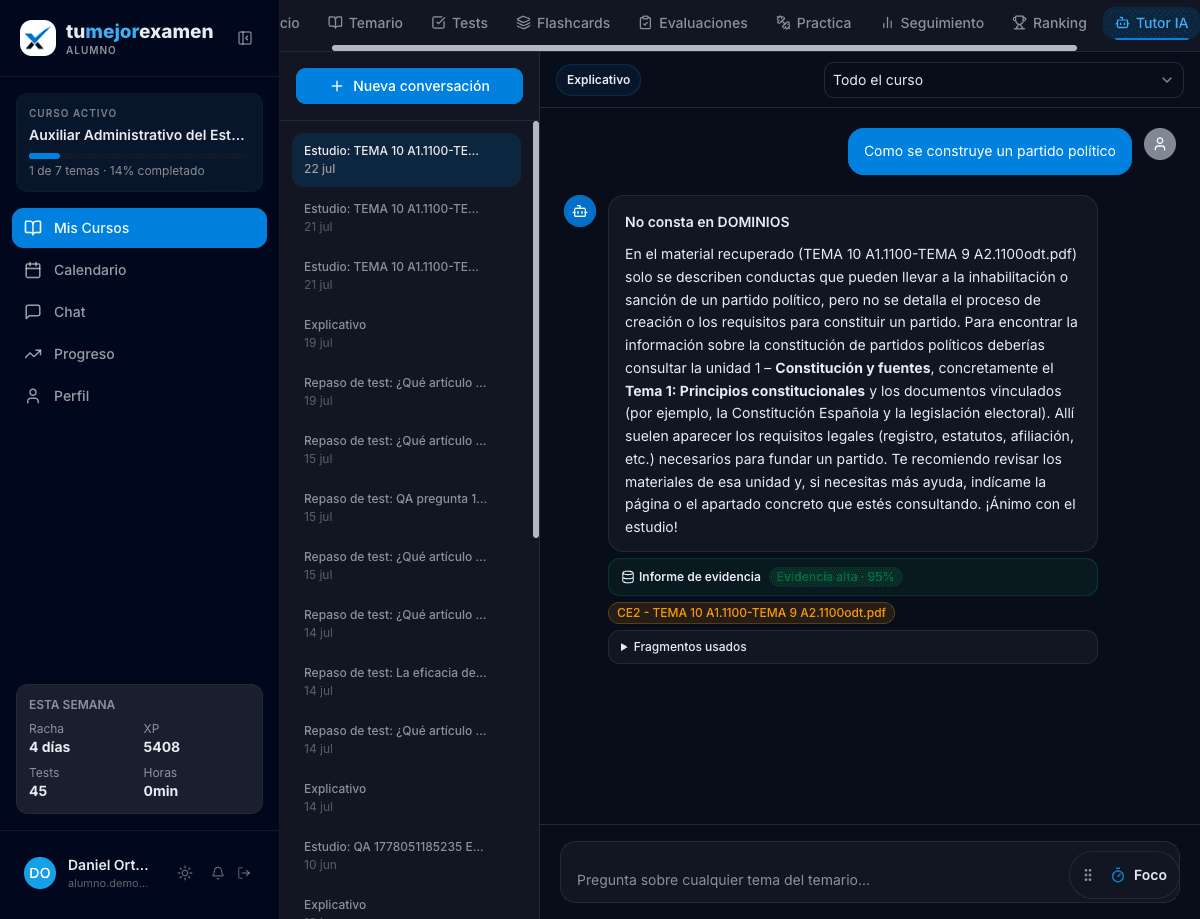Switch to the Seguimiento tab
Screen dimensions: 1200x919
[932, 23]
